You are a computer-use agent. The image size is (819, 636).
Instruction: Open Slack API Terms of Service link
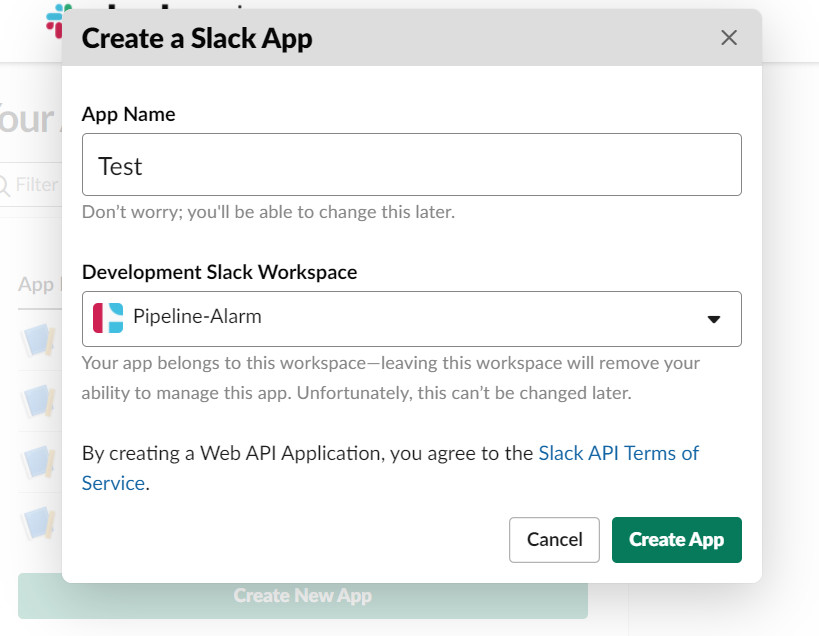pos(618,453)
